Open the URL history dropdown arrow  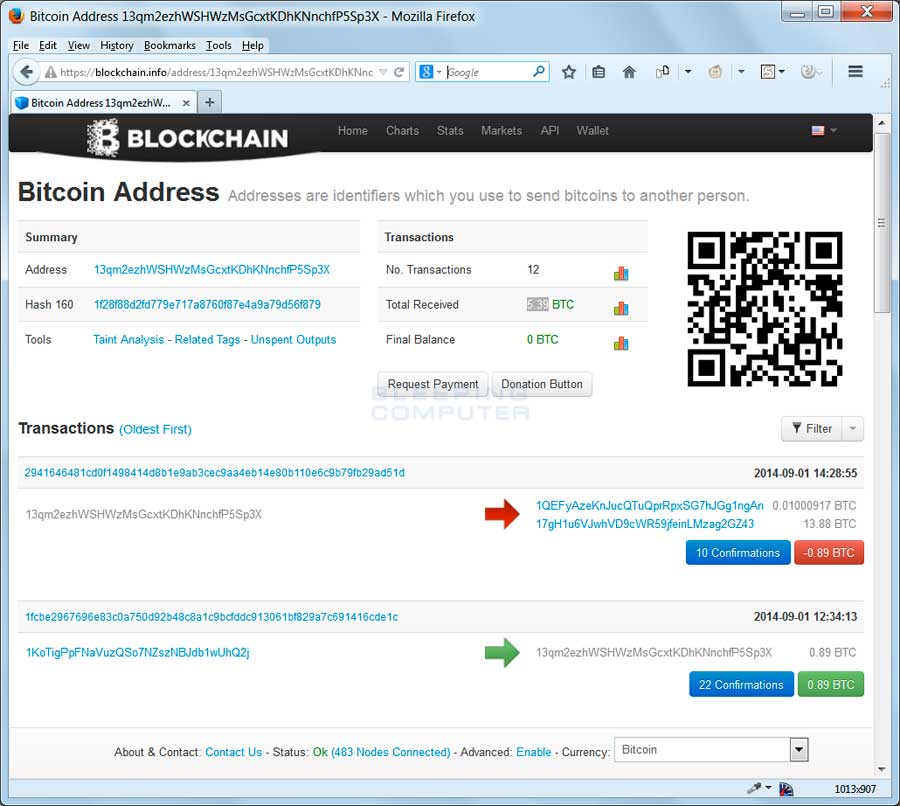pyautogui.click(x=383, y=72)
